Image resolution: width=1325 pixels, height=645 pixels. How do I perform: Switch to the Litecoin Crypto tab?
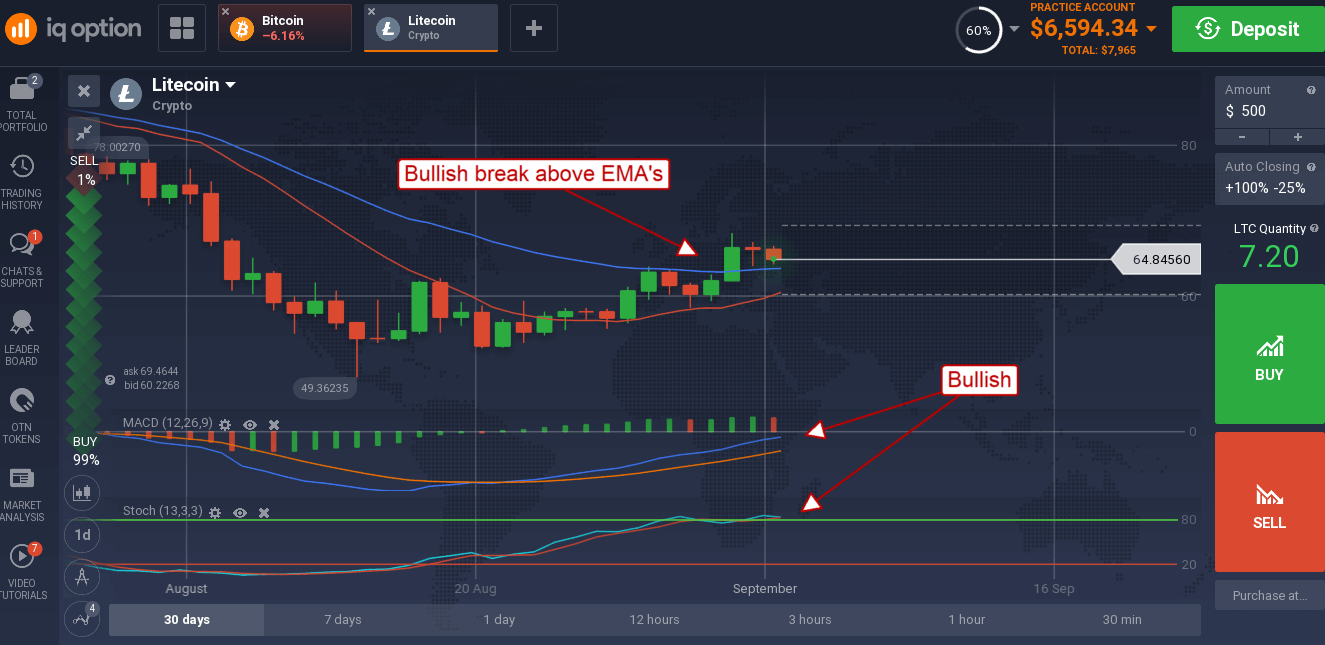click(431, 28)
